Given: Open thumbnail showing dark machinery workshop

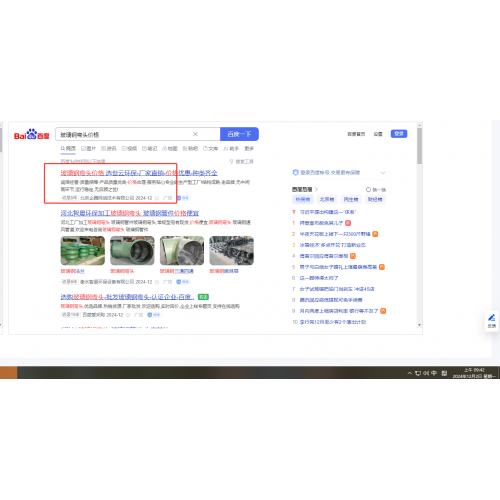Looking at the screenshot, I should 232,251.
